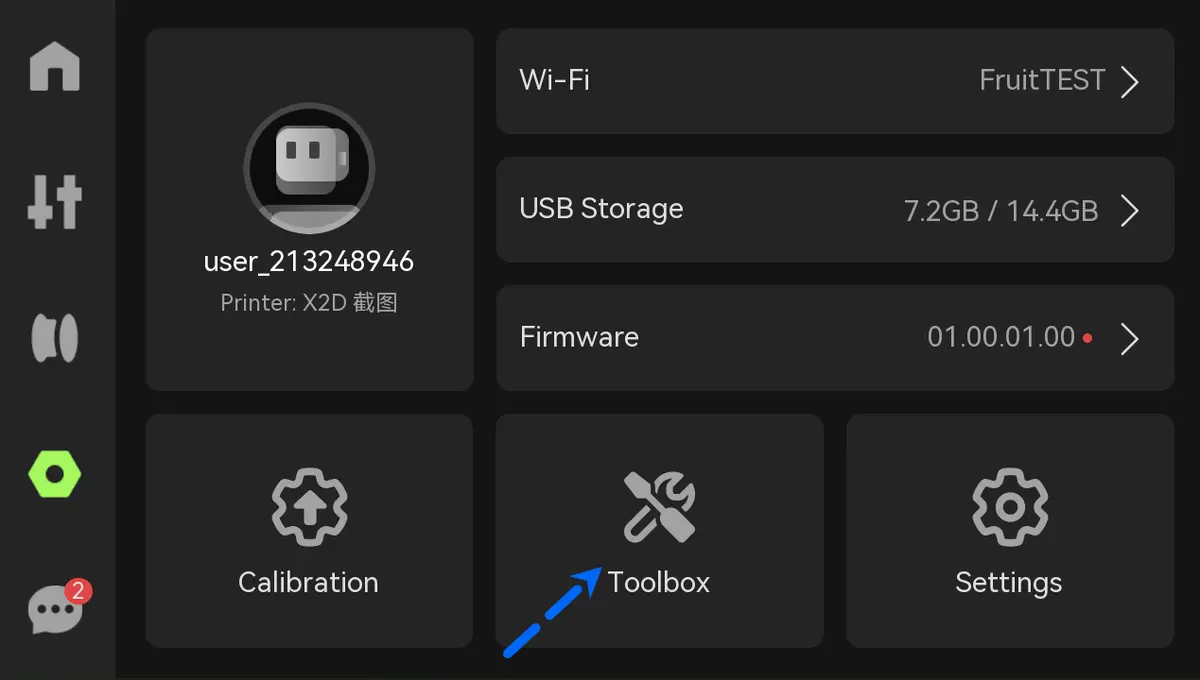This screenshot has height=680, width=1200.
Task: Expand the Wi-Fi row chevron
Action: point(1130,81)
